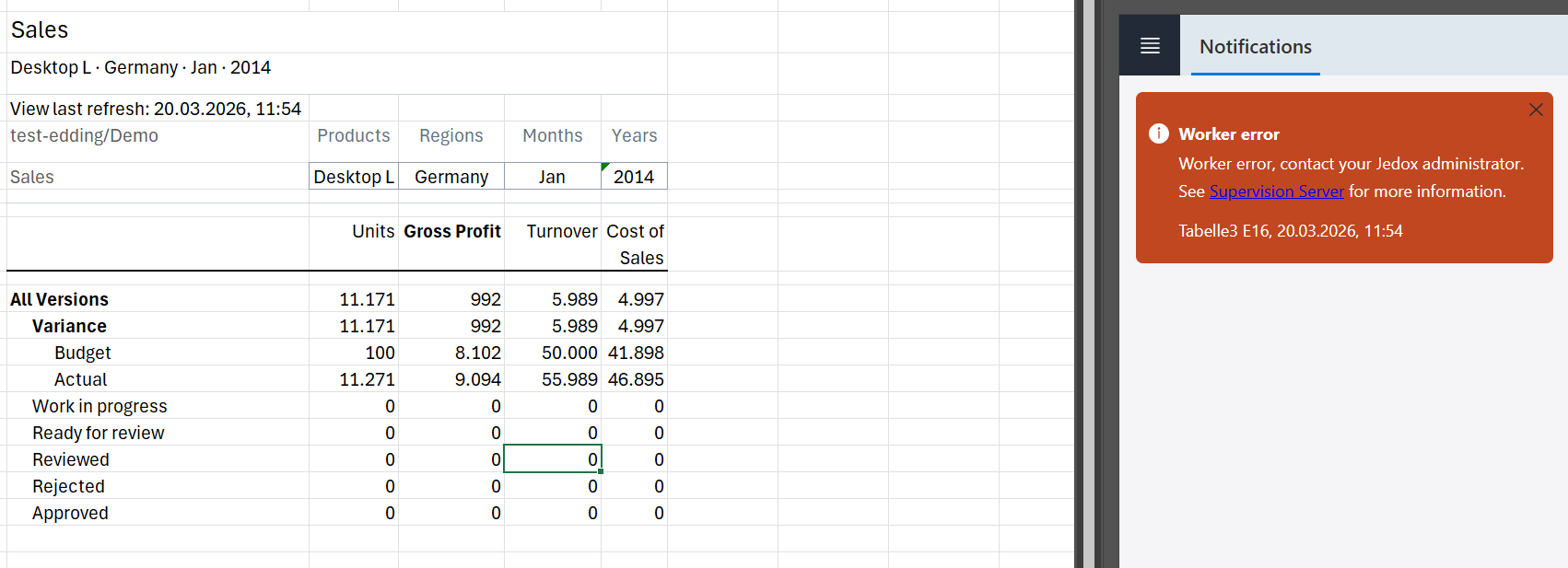Image resolution: width=1568 pixels, height=568 pixels.
Task: Click the Tabelle3 E16 error details text
Action: pos(1290,231)
